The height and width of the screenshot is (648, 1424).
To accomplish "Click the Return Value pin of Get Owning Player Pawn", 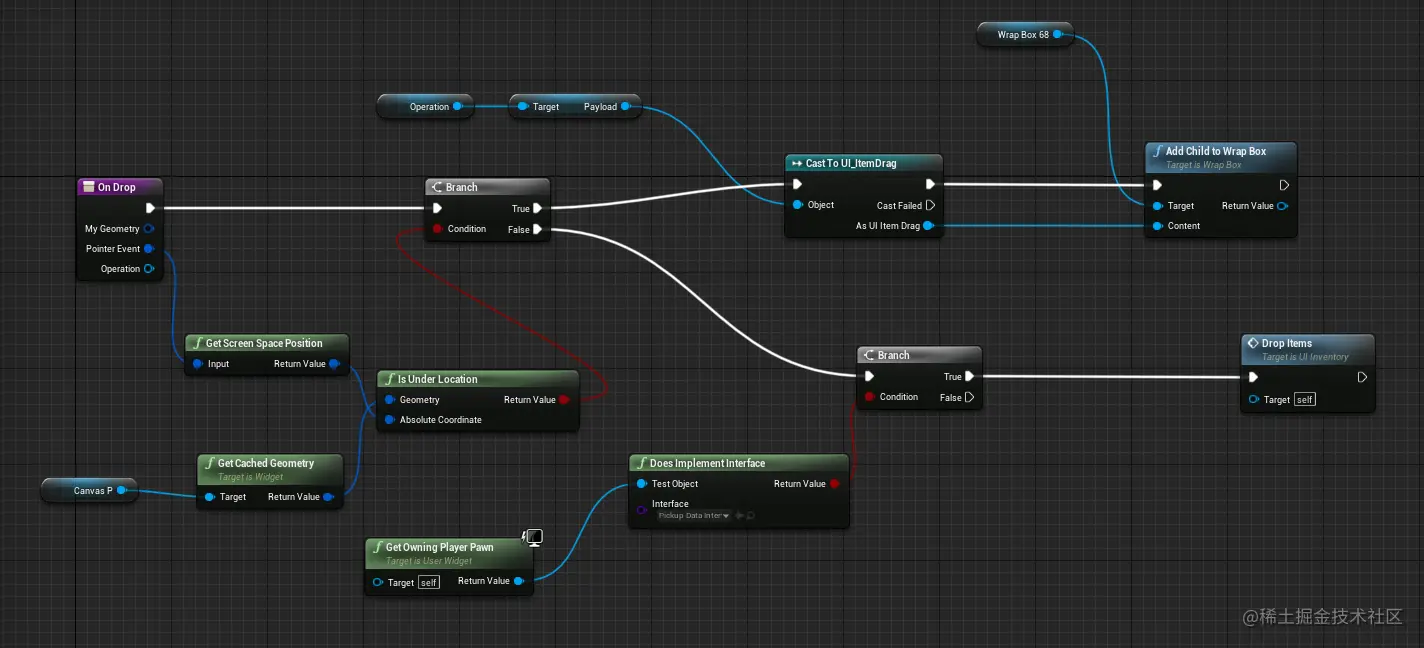I will tap(518, 581).
